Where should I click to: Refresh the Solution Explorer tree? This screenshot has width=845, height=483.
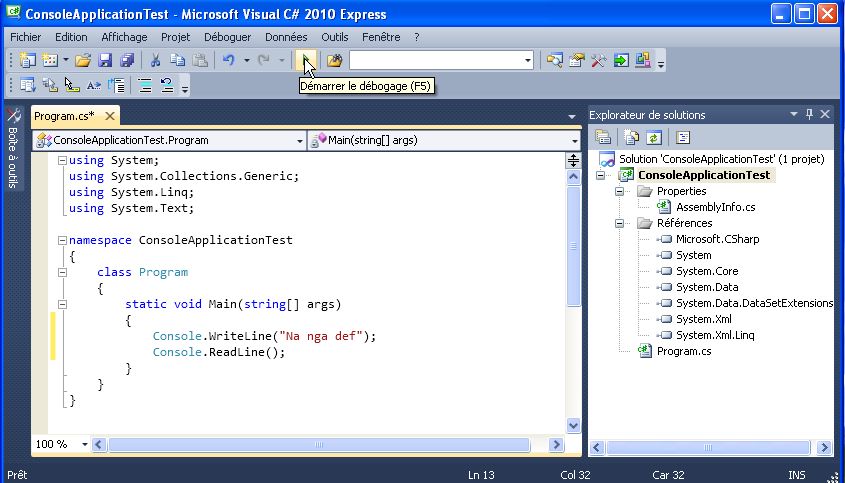coord(654,137)
